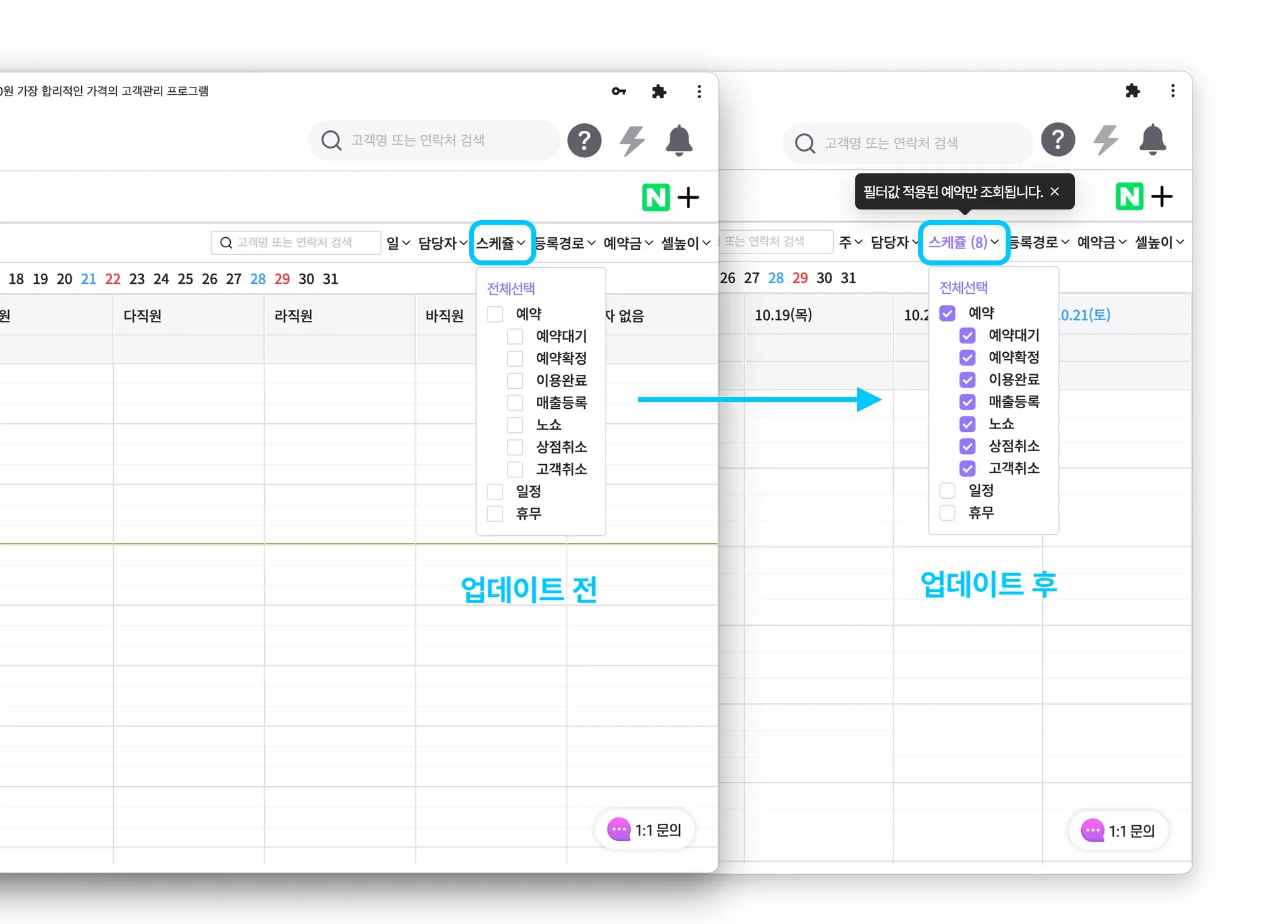The width and height of the screenshot is (1288, 924).
Task: Click the top 고객명 또는 연락처 검색 field left
Action: (434, 140)
